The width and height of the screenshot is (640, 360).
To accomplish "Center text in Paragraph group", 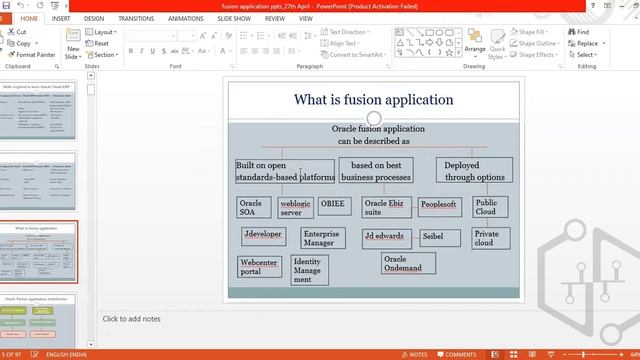I will click(x=255, y=51).
